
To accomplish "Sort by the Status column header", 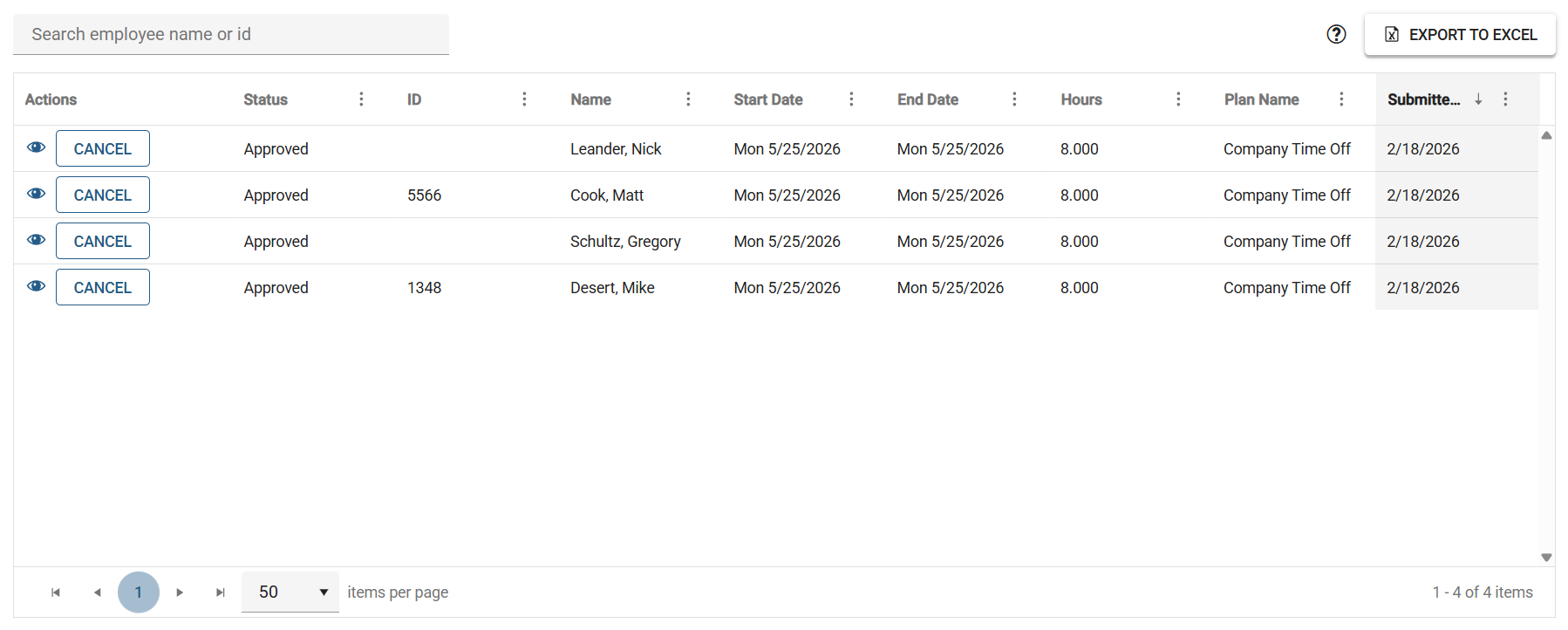I will [x=265, y=99].
